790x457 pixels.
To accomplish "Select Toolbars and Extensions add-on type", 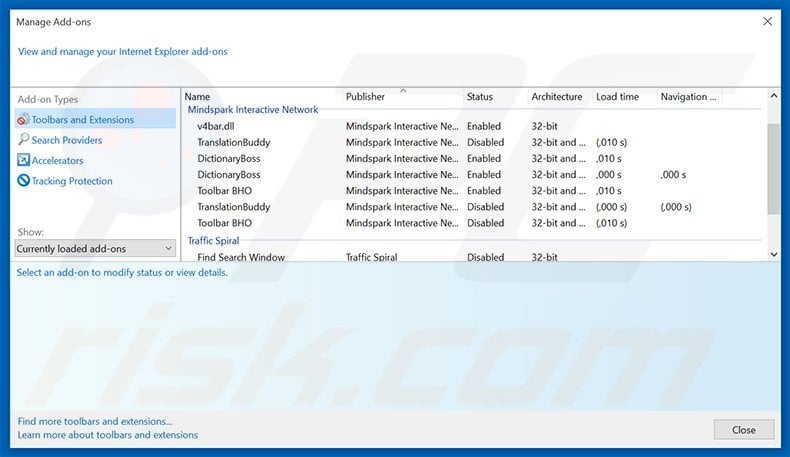I will 95,119.
